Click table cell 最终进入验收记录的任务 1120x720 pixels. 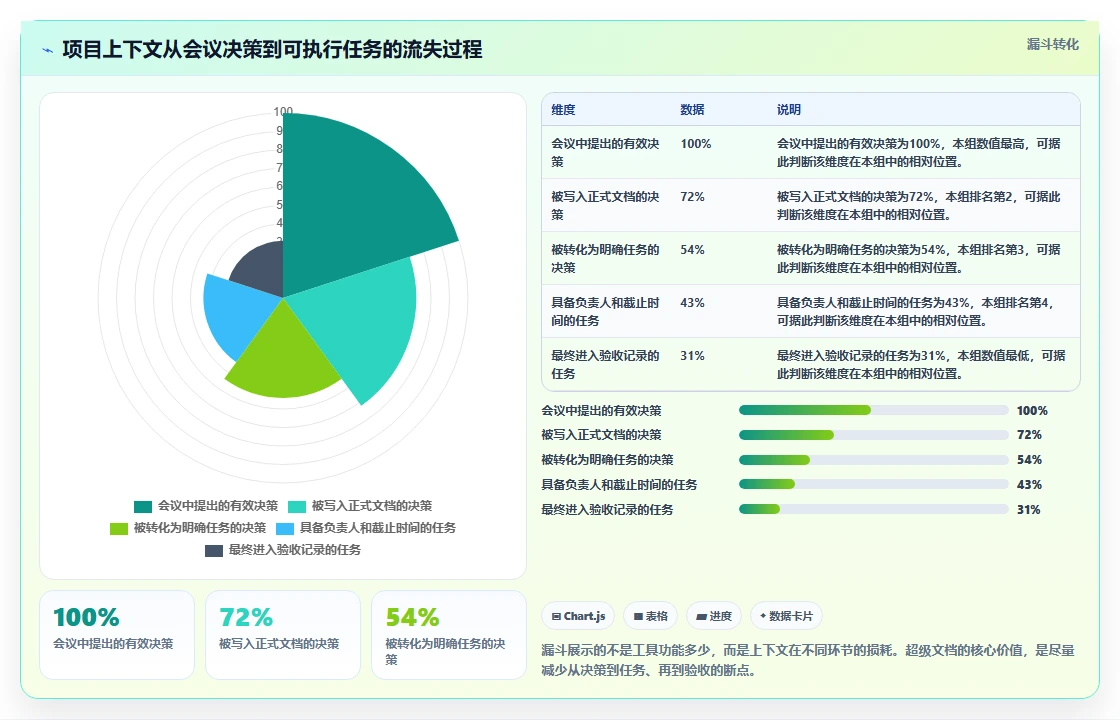606,364
